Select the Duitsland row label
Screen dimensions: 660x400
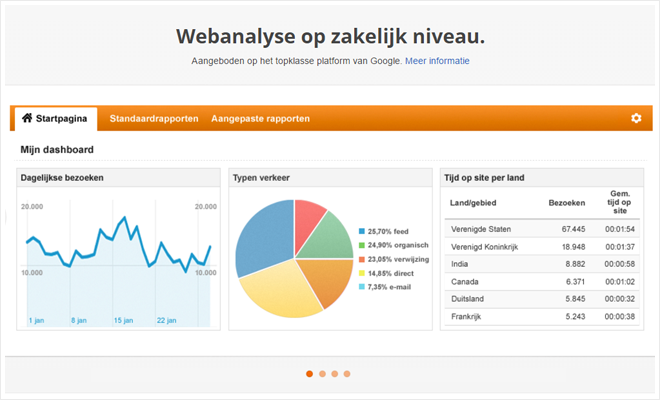467,299
